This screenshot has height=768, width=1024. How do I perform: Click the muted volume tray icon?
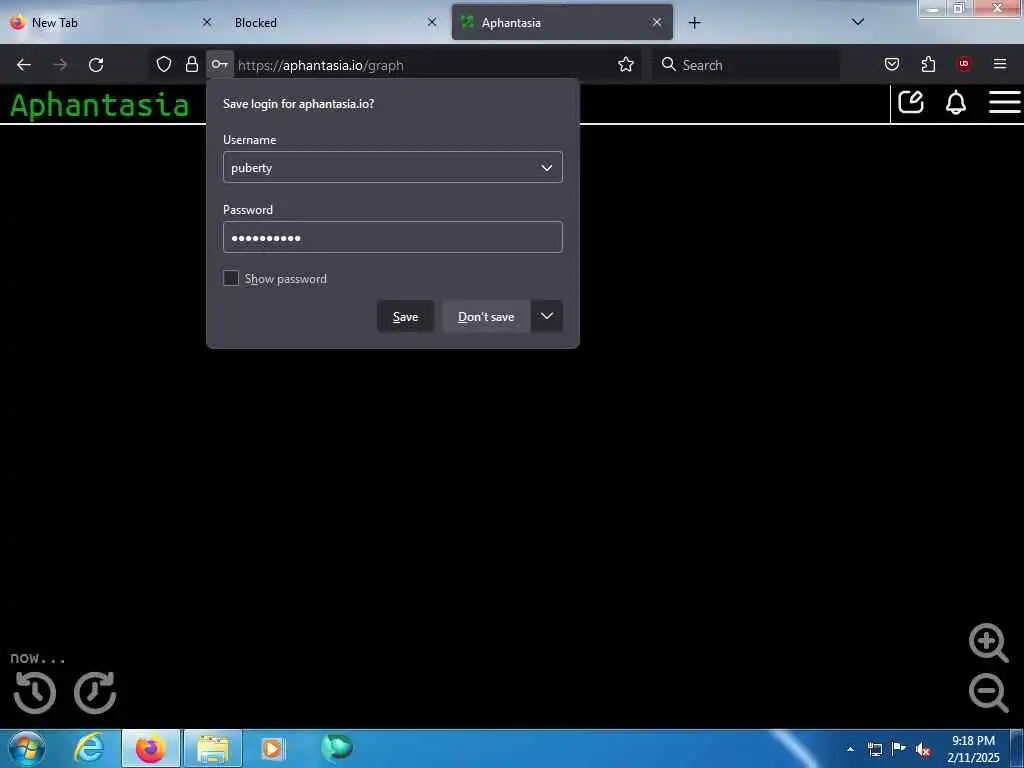[x=922, y=750]
